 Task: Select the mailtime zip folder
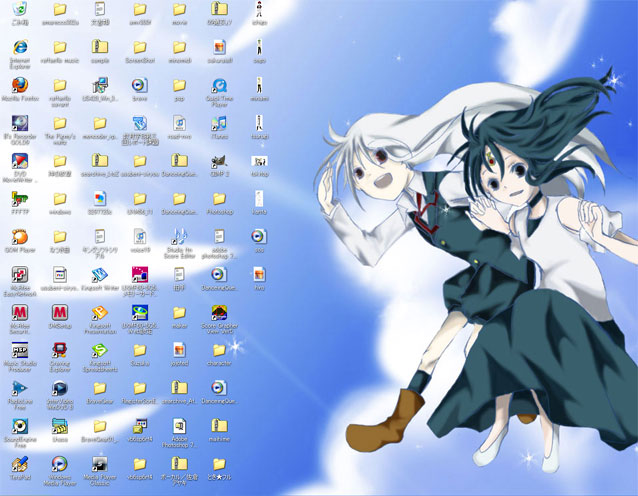(219, 426)
